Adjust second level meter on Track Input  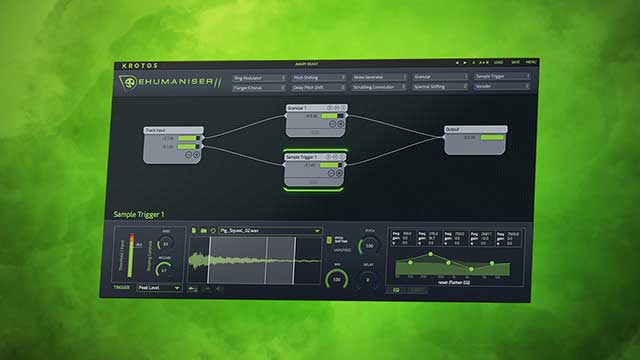tap(189, 147)
